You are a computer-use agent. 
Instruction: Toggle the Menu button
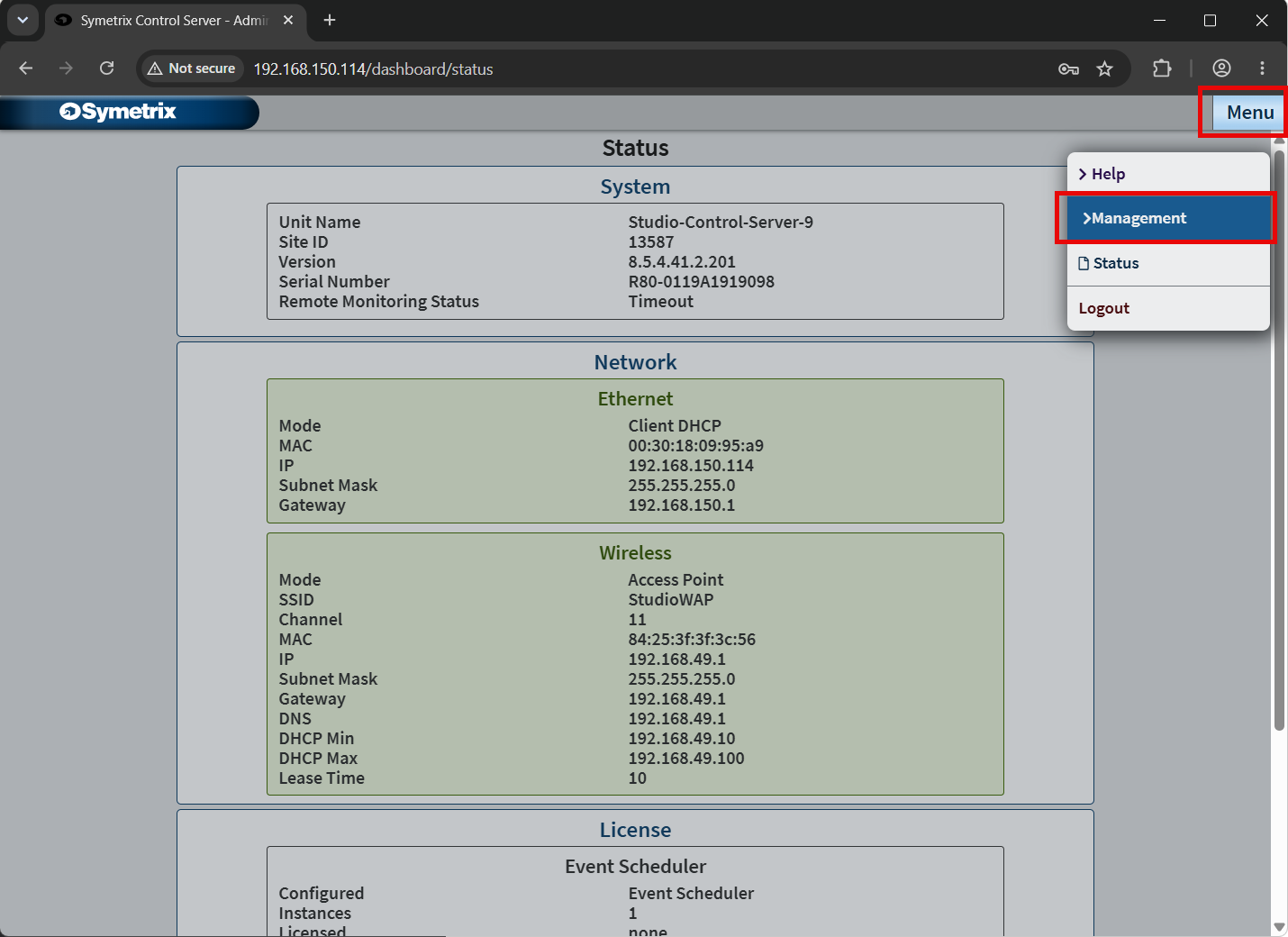pos(1249,113)
